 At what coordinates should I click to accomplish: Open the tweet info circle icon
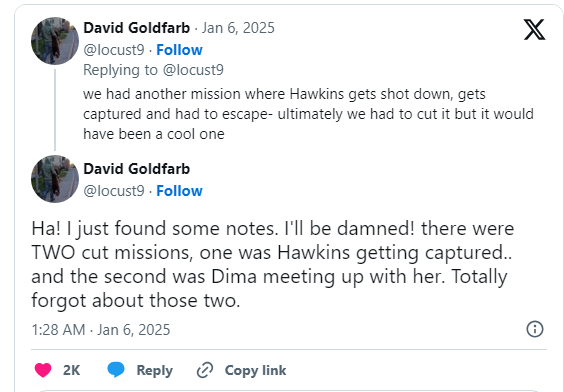(x=535, y=329)
